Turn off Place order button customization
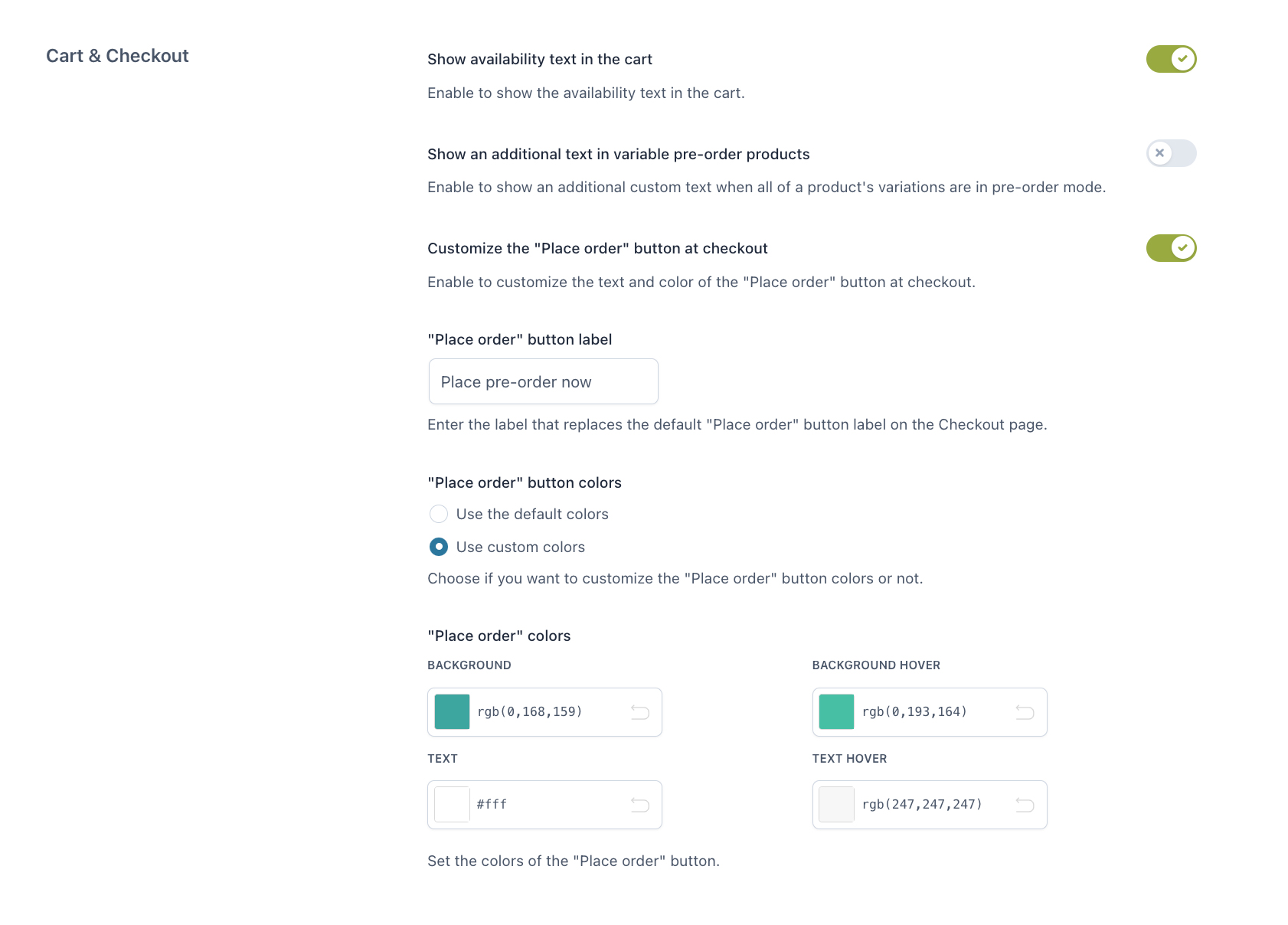This screenshot has height=925, width=1288. coord(1171,248)
